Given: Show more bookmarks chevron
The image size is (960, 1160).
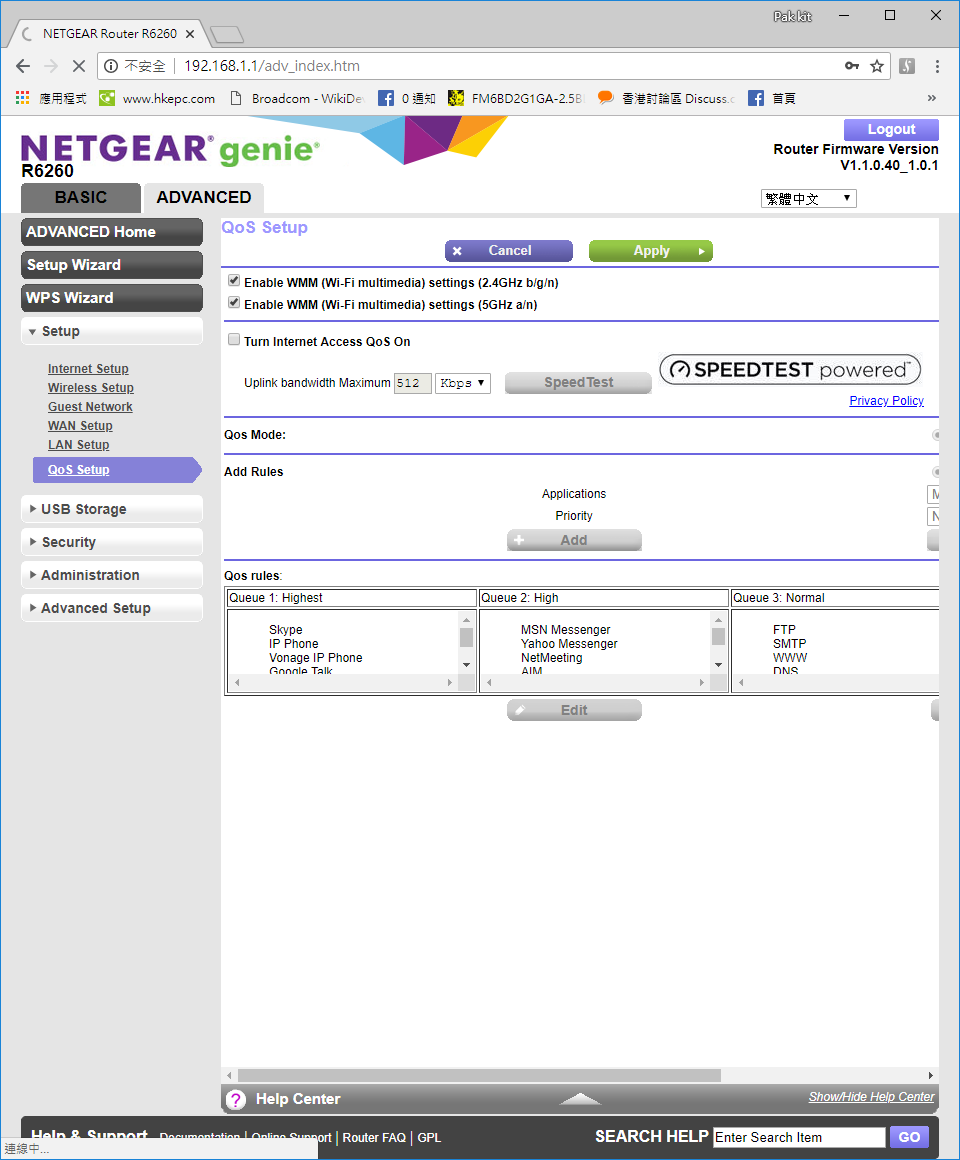Looking at the screenshot, I should tap(932, 98).
